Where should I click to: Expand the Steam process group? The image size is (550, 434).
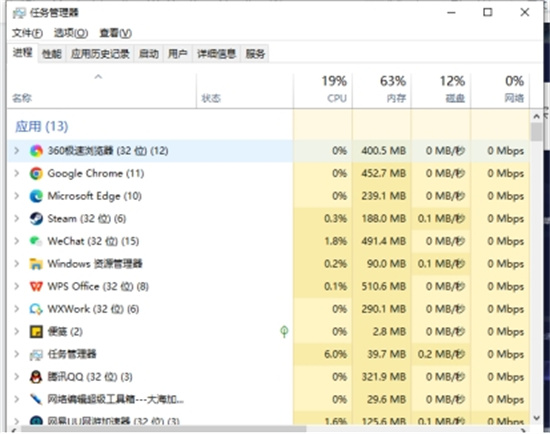pos(16,219)
